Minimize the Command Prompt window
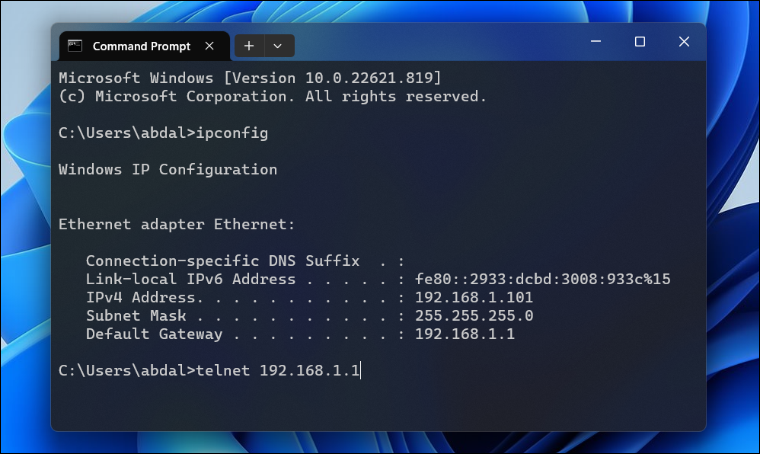This screenshot has height=454, width=760. 596,42
